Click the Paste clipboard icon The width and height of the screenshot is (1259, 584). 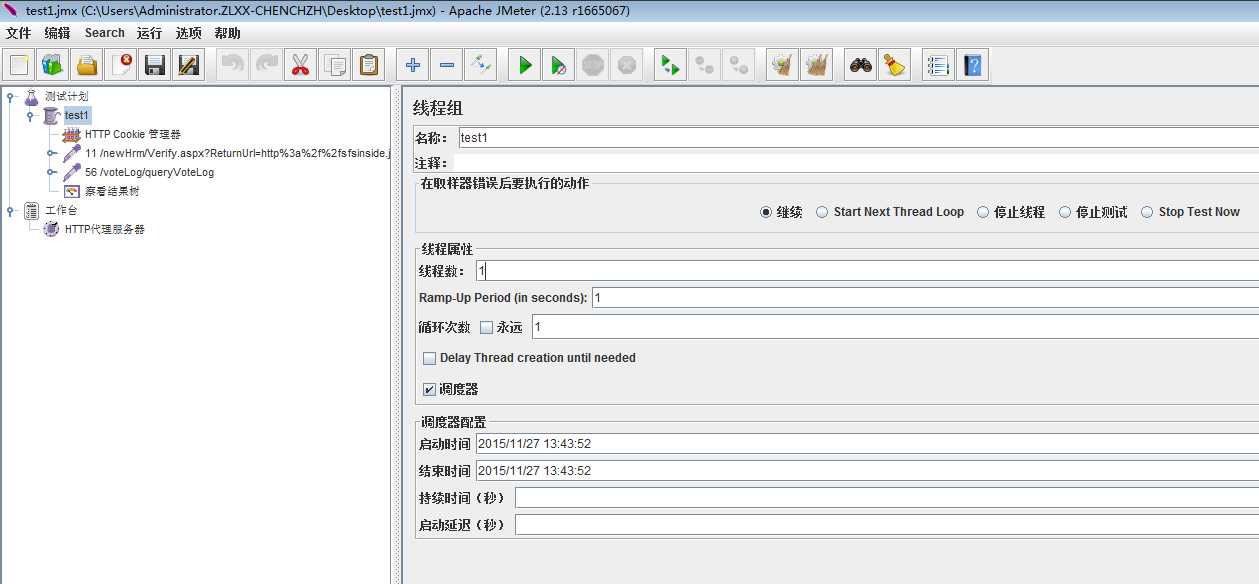pyautogui.click(x=369, y=66)
